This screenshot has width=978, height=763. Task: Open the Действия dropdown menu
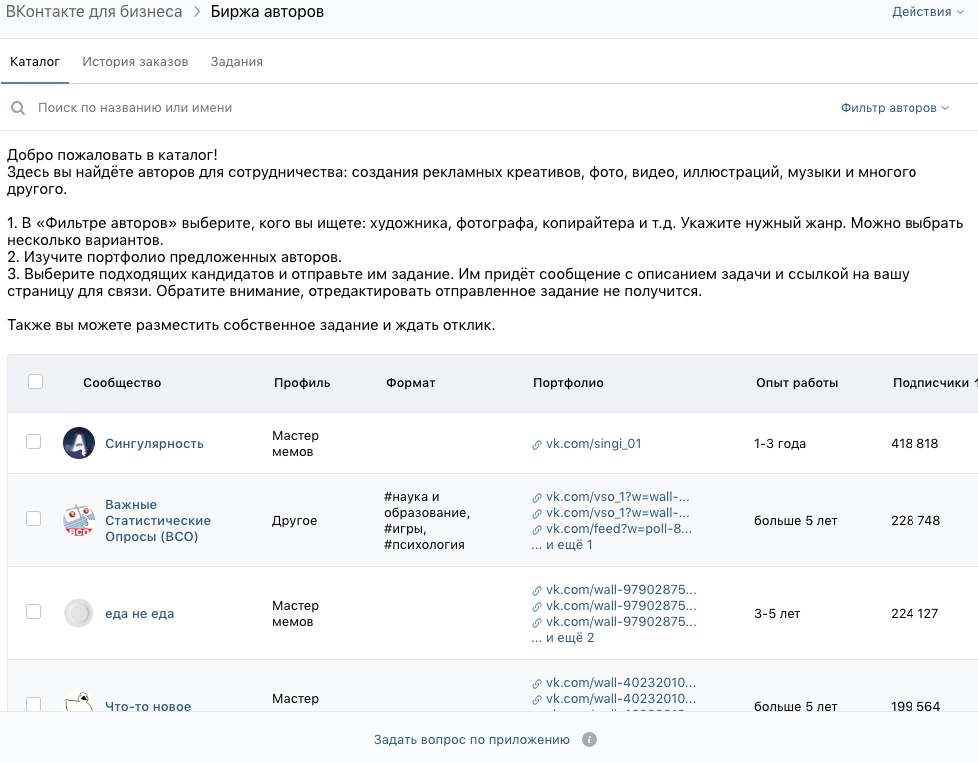point(927,12)
